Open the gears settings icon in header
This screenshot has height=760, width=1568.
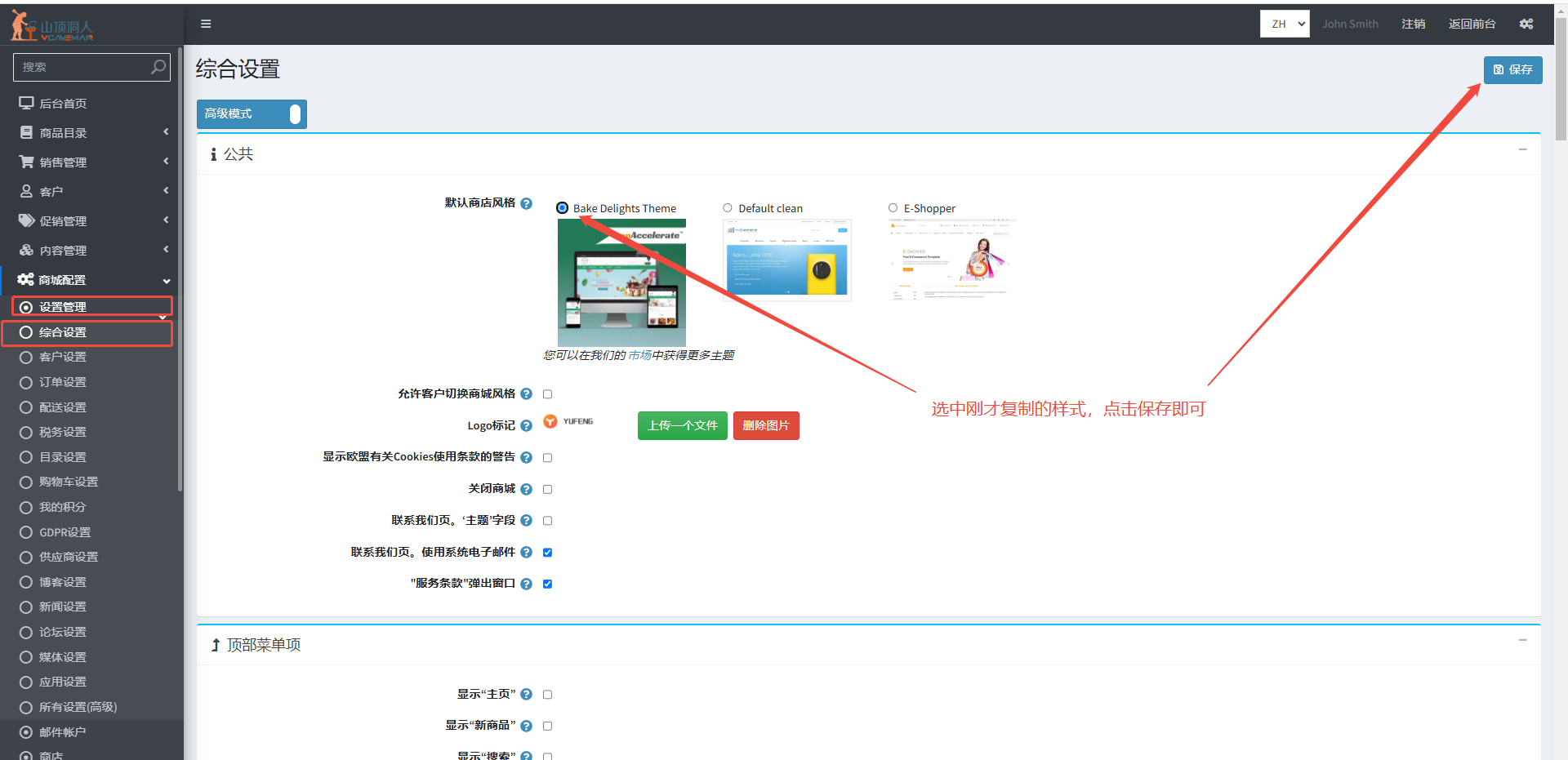pos(1526,24)
